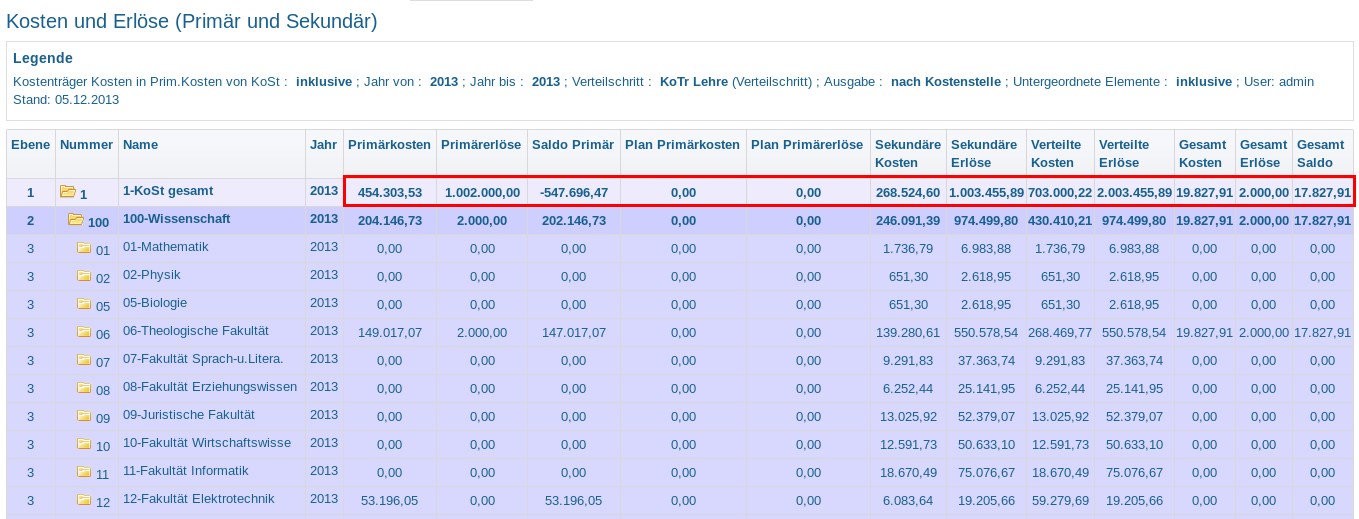Image resolution: width=1359 pixels, height=519 pixels.
Task: Select Verteilte Kosten value 430.410,21
Action: [x=1060, y=220]
